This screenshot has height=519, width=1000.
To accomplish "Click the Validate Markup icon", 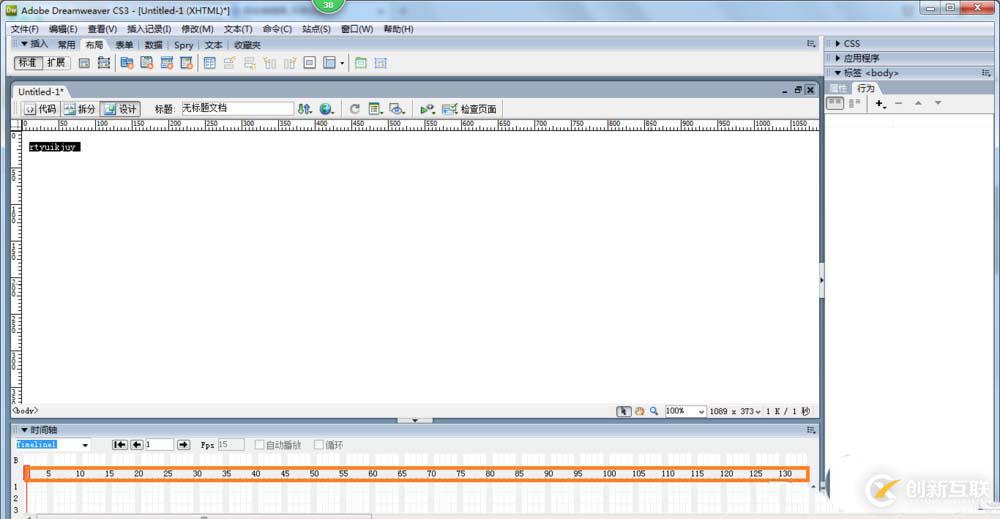I will coord(427,109).
